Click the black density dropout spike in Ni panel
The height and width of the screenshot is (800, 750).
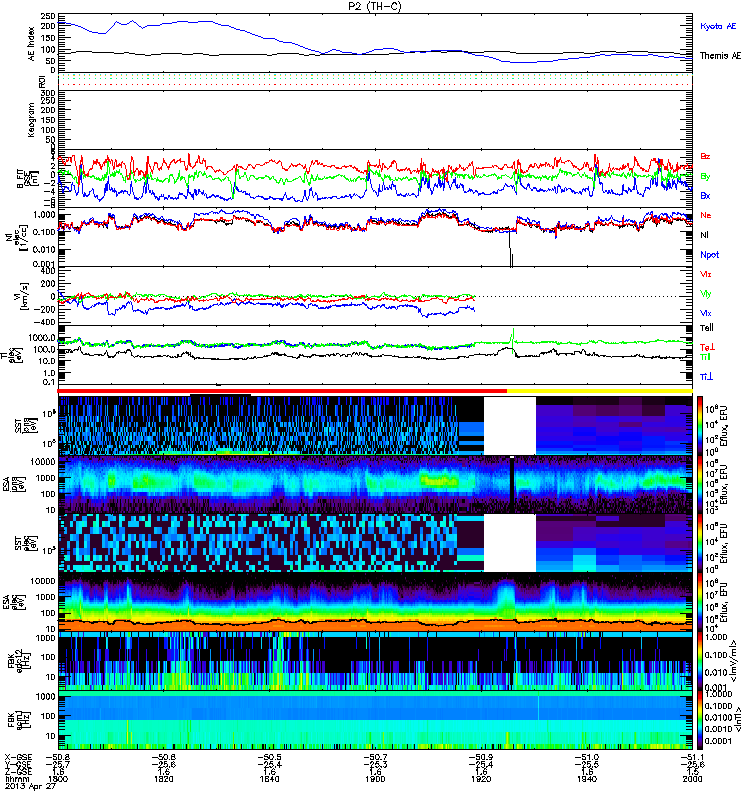[511, 249]
